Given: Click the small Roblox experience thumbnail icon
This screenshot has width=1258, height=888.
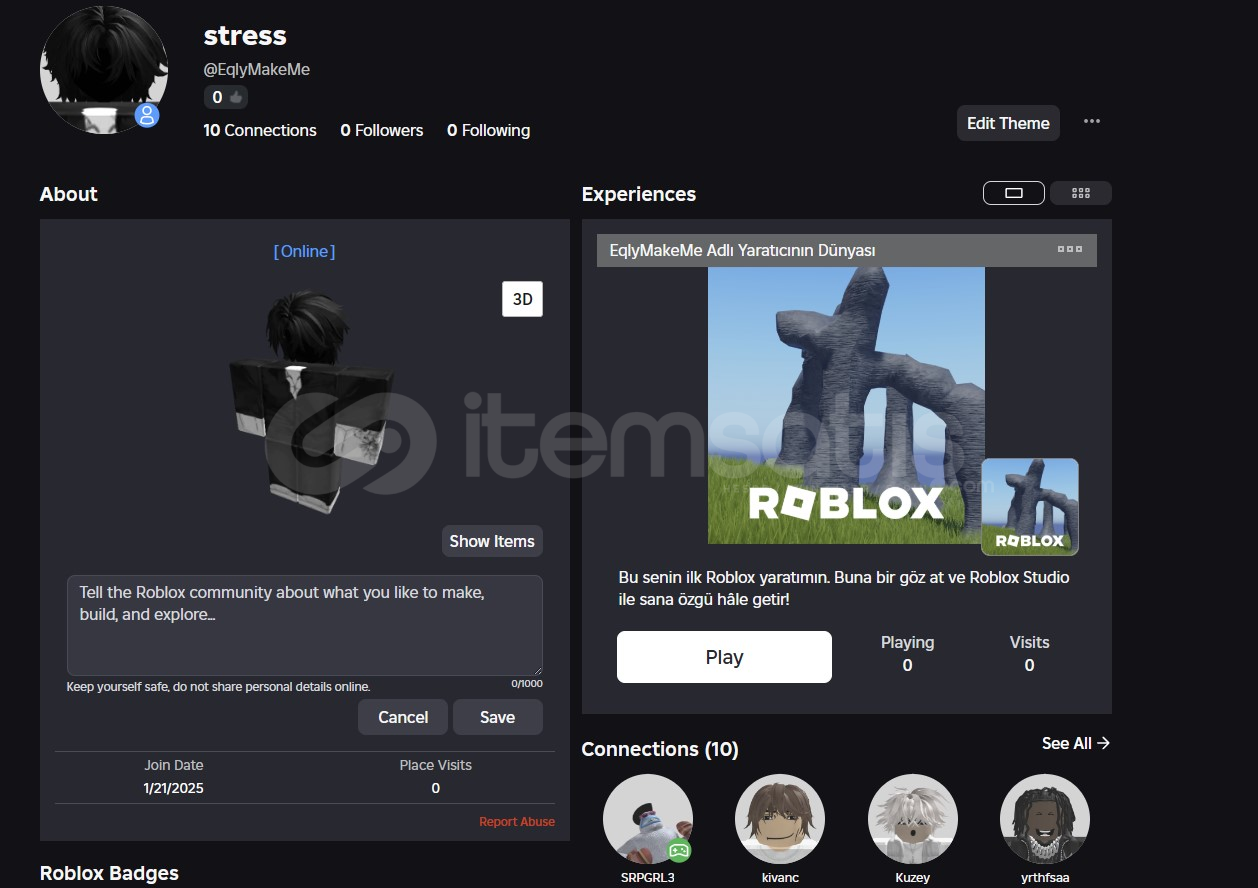Looking at the screenshot, I should click(x=1029, y=506).
